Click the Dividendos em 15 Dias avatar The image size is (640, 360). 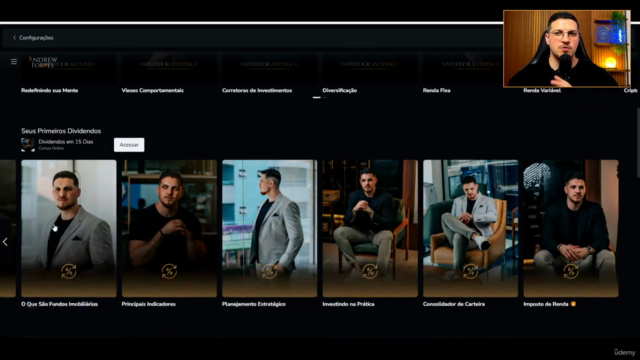coord(28,144)
